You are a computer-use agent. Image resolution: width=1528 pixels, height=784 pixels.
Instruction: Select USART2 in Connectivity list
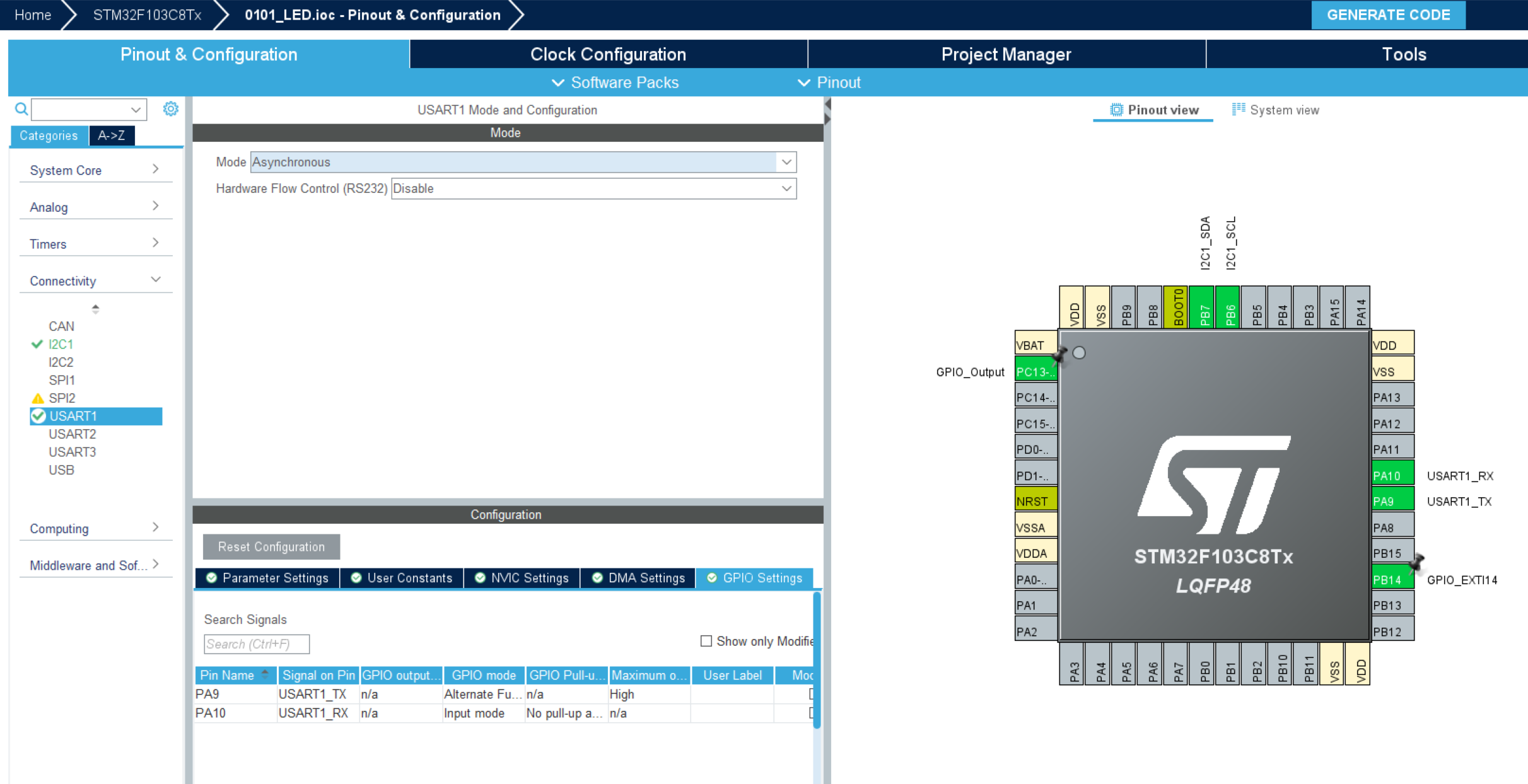(x=73, y=434)
